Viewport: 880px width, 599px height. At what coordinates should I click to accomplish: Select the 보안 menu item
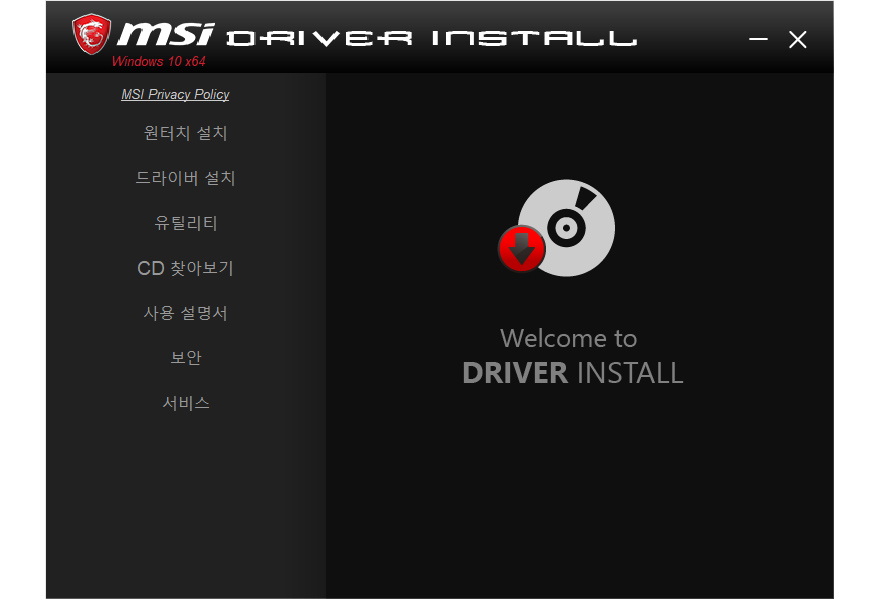point(186,358)
